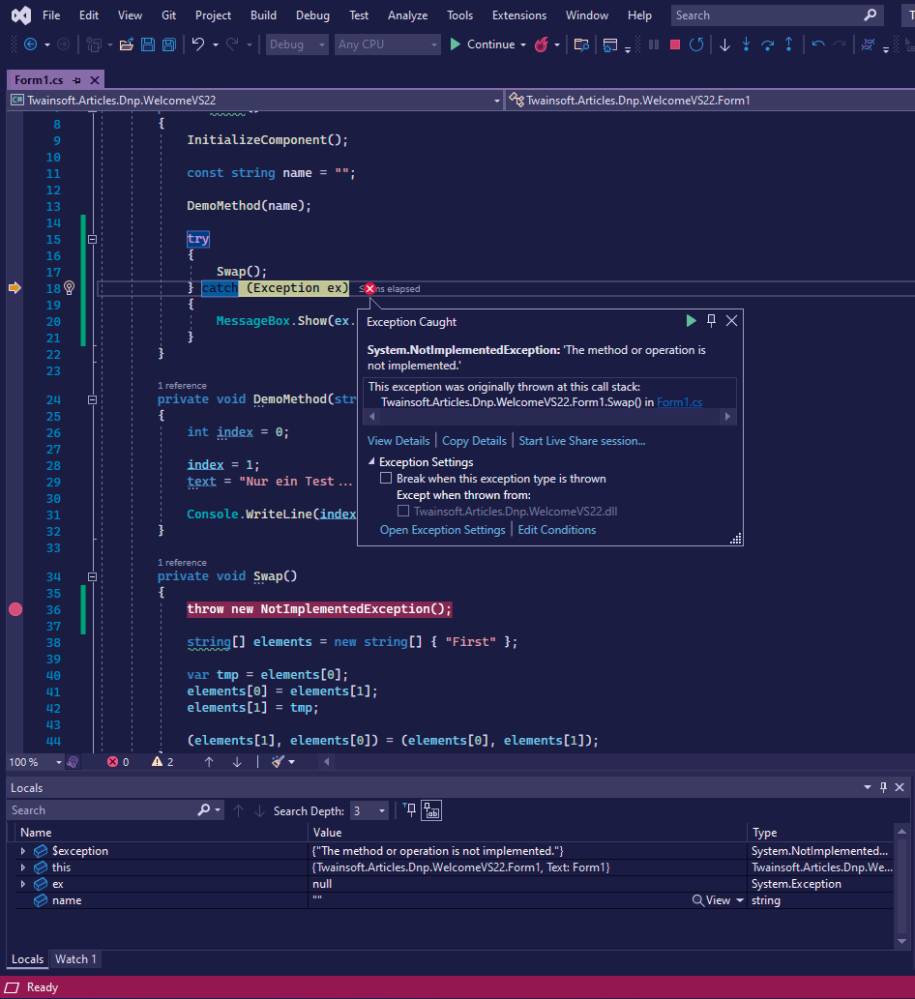Stop debugging with the red square
The height and width of the screenshot is (999, 915).
pos(675,45)
